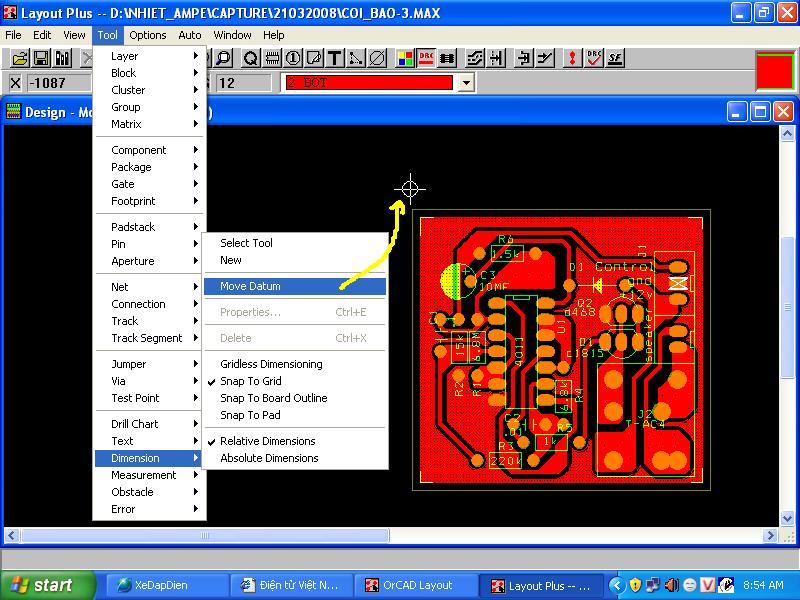The image size is (800, 600).
Task: Toggle the Online DRC toolbar icon
Action: (x=425, y=58)
